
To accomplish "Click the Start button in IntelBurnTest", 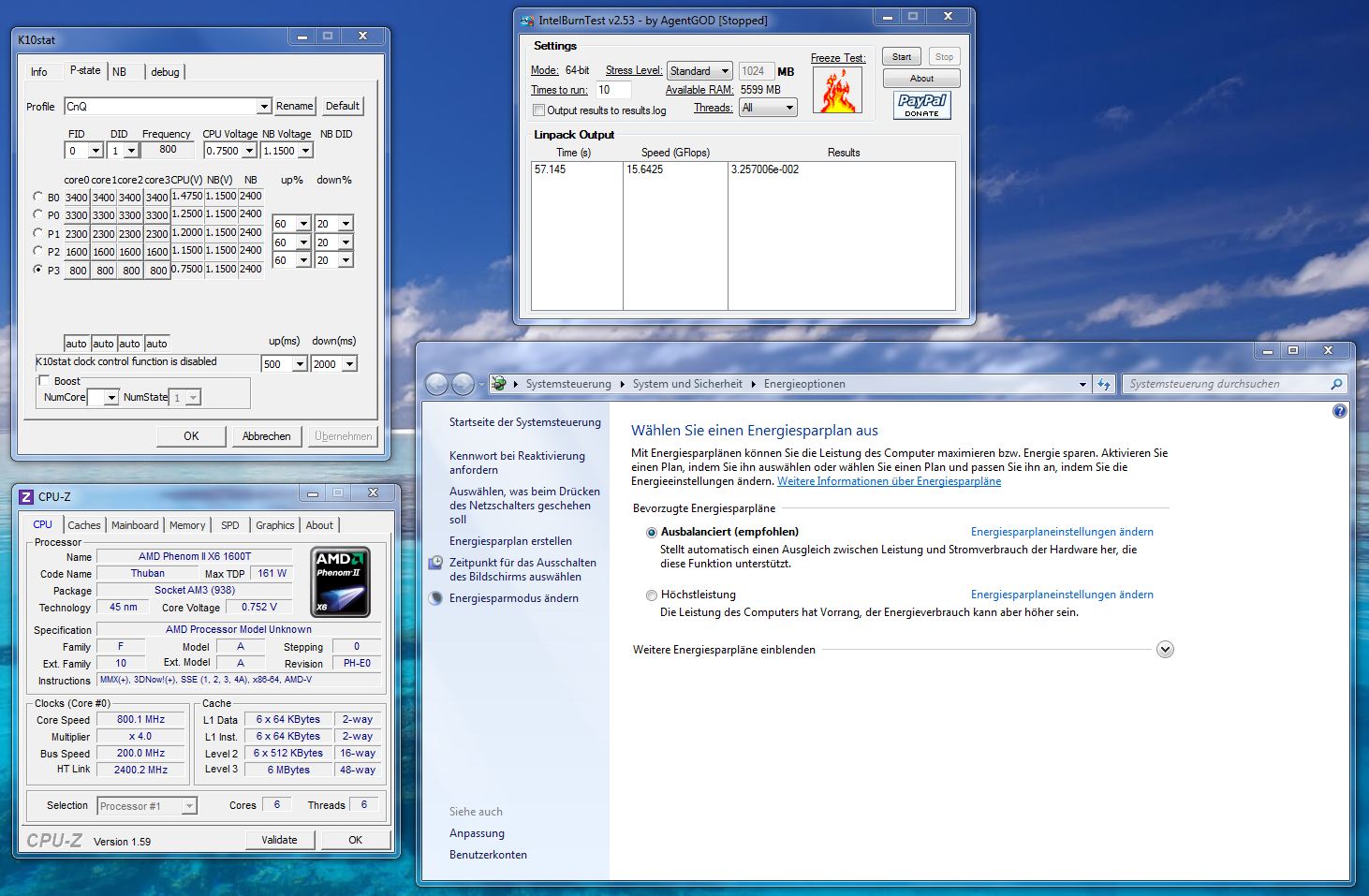I will pyautogui.click(x=902, y=57).
